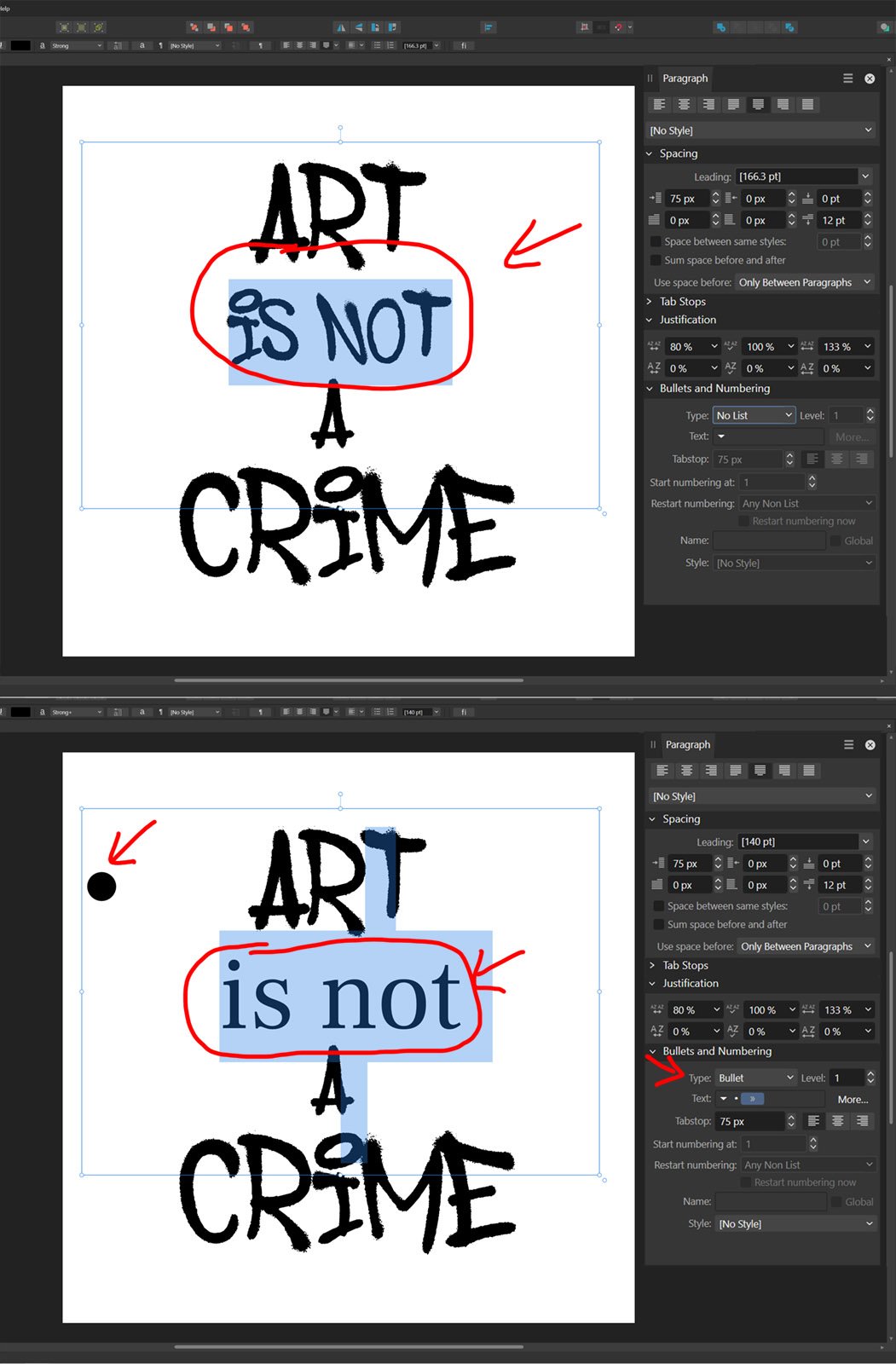The image size is (896, 1364).
Task: Click the enabled 'More...' bullet button
Action: tap(853, 1100)
